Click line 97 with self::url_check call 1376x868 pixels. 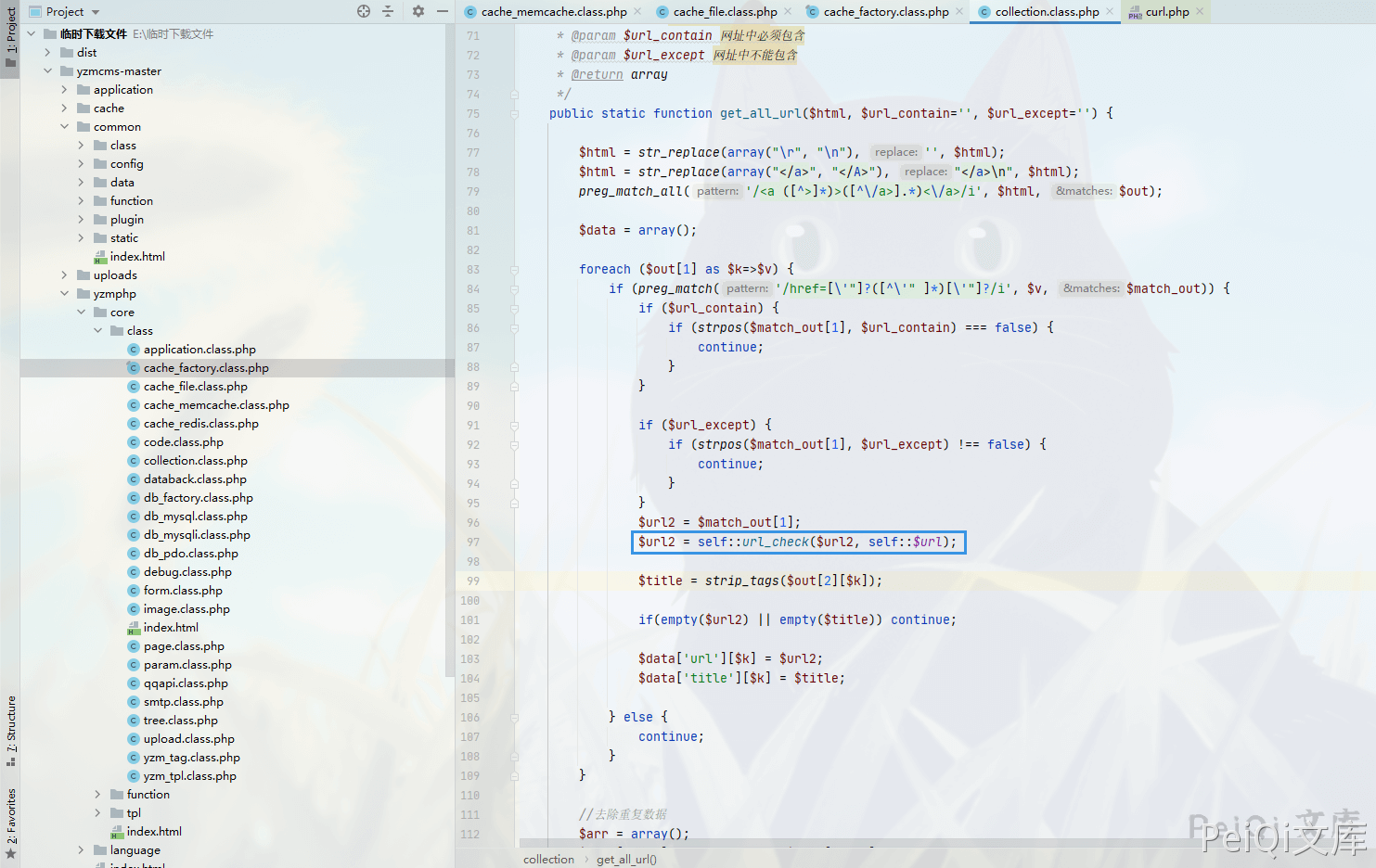coord(797,542)
